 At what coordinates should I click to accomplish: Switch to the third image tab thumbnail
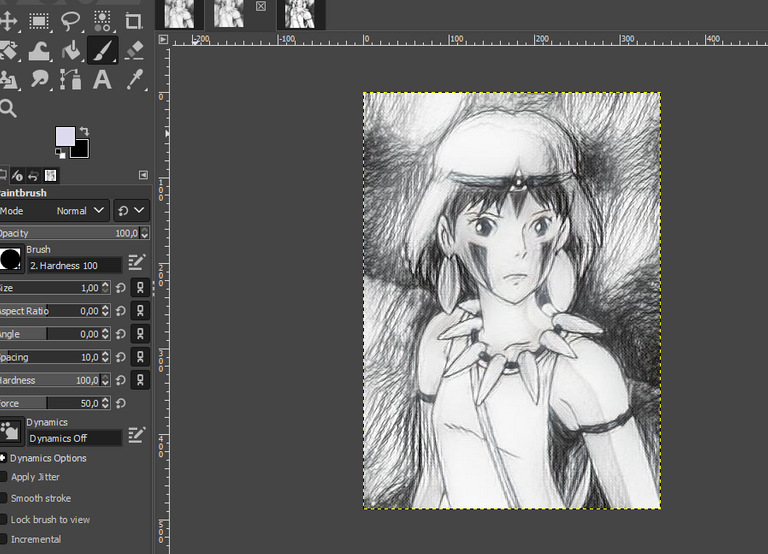300,14
